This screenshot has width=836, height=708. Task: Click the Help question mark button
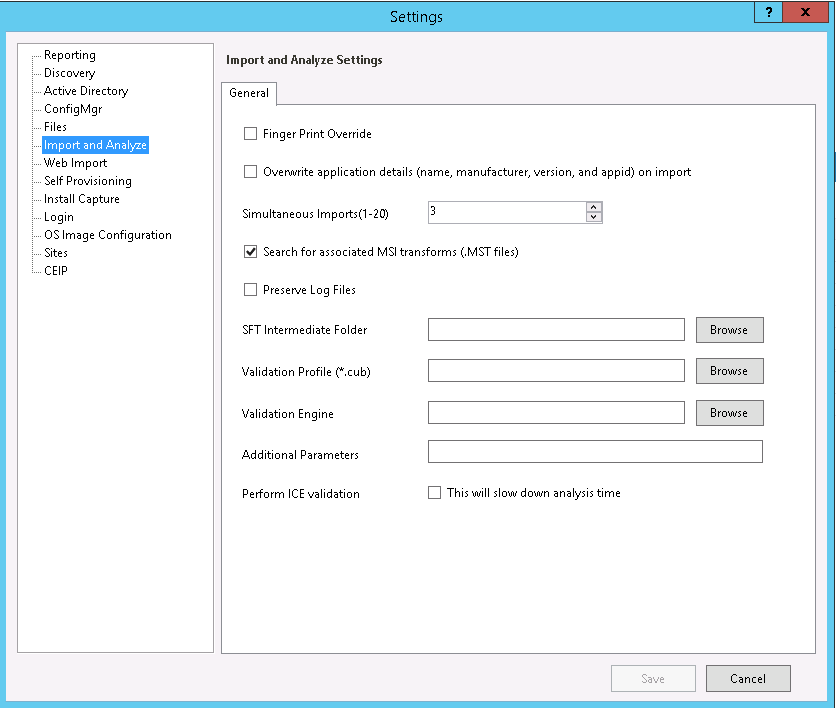[768, 12]
